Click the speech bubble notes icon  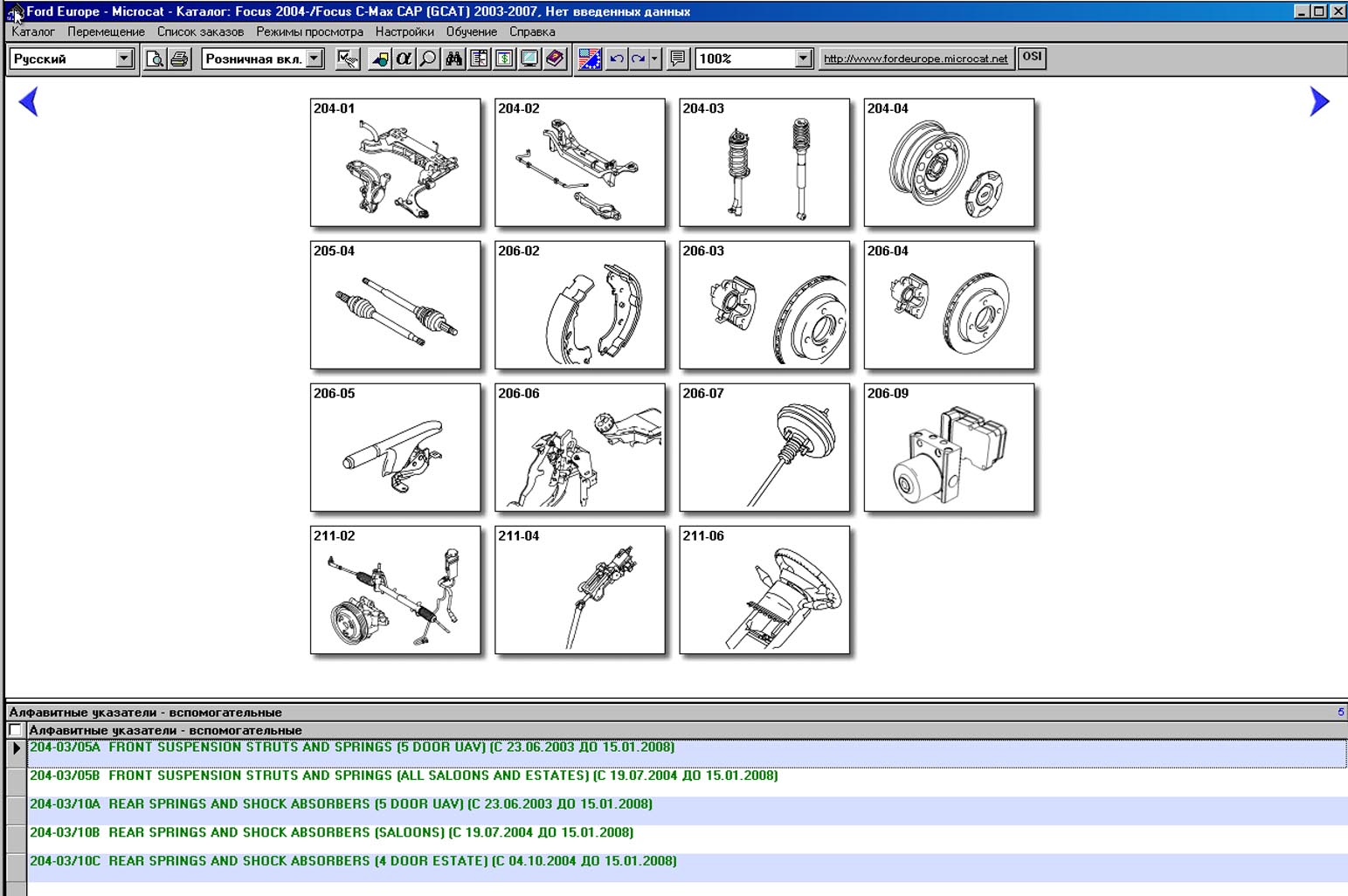(677, 59)
